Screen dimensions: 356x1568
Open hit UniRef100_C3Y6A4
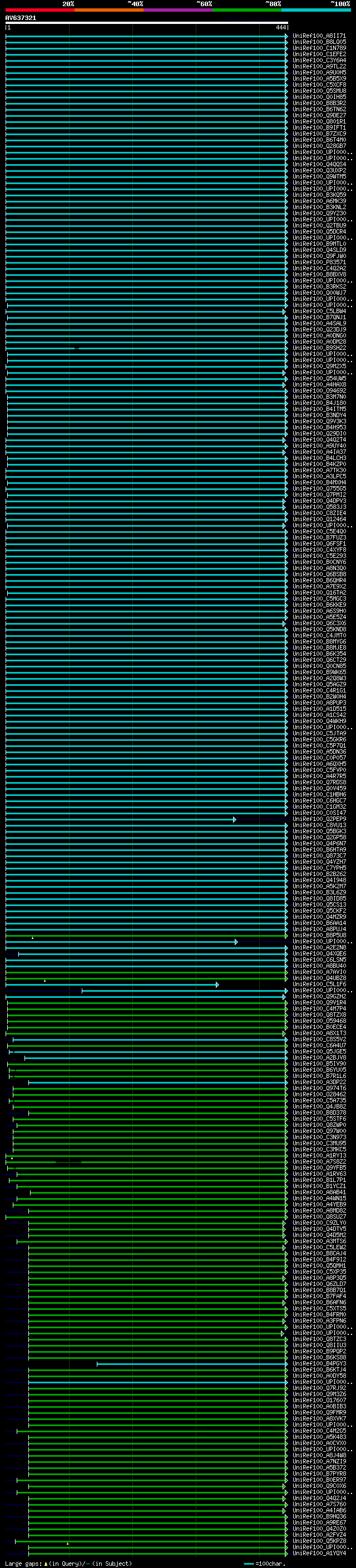coord(319,60)
